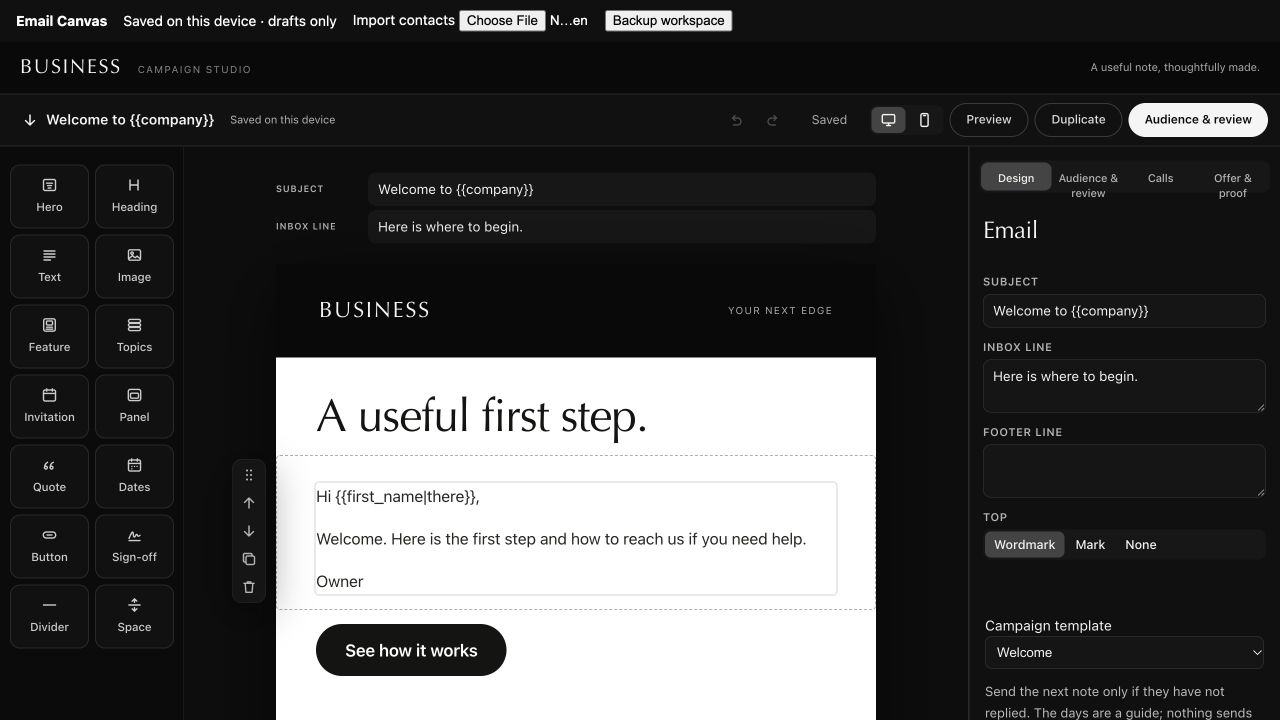Add a Hero block
Viewport: 1280px width, 720px height.
(49, 196)
